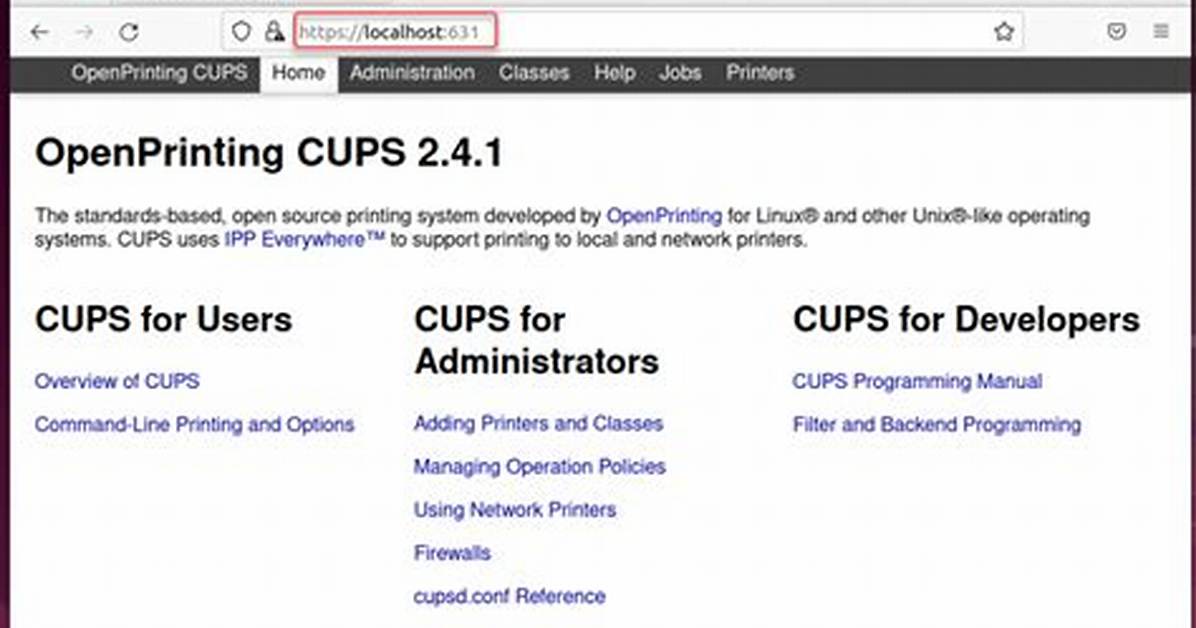Open the shield tracking protection icon
Viewport: 1196px width, 628px height.
coord(241,31)
